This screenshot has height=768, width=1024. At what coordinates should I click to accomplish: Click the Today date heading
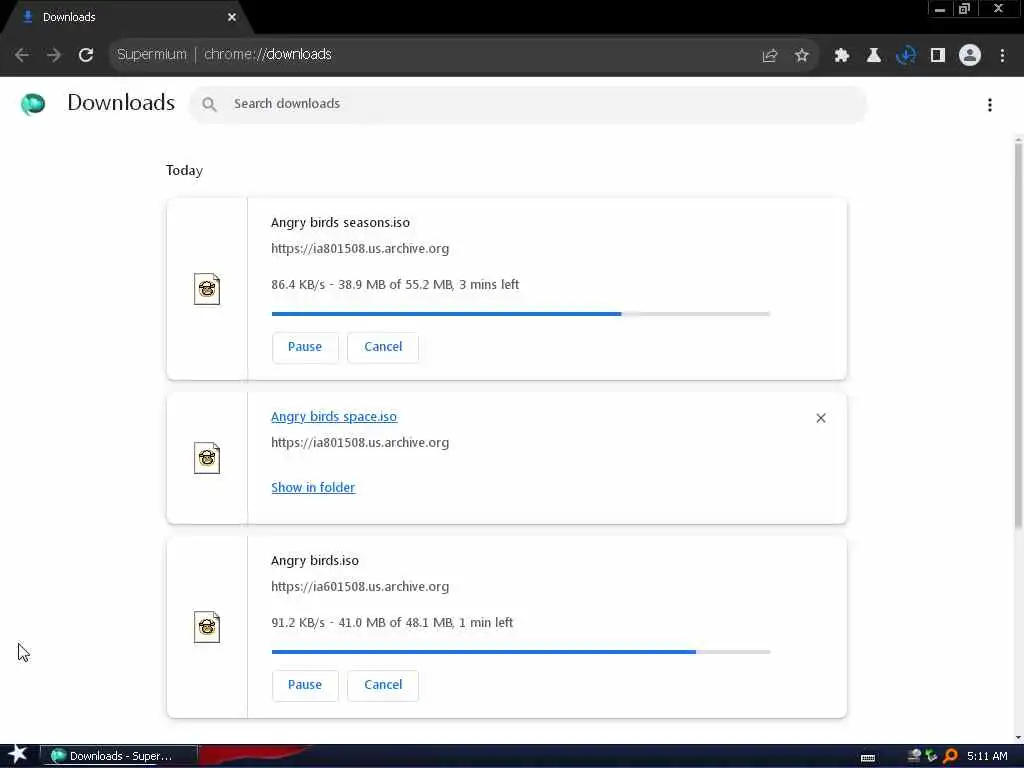[x=184, y=170]
